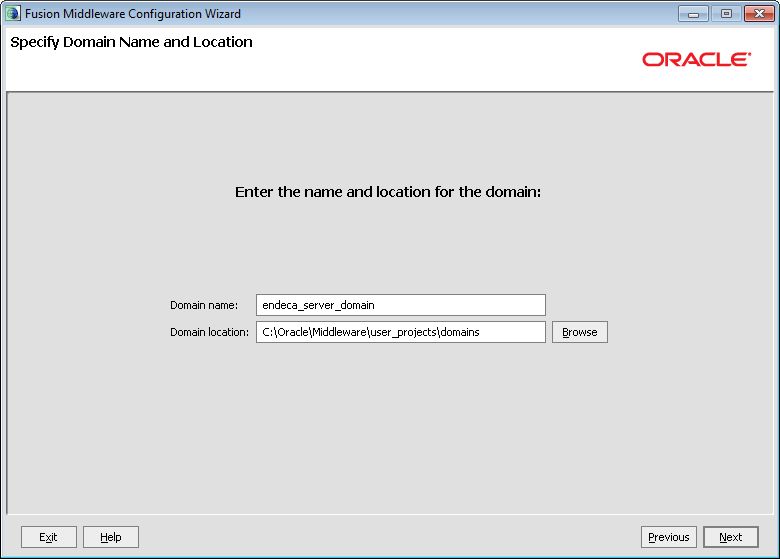Go back with the Previous button
Viewport: 780px width, 559px height.
click(669, 537)
